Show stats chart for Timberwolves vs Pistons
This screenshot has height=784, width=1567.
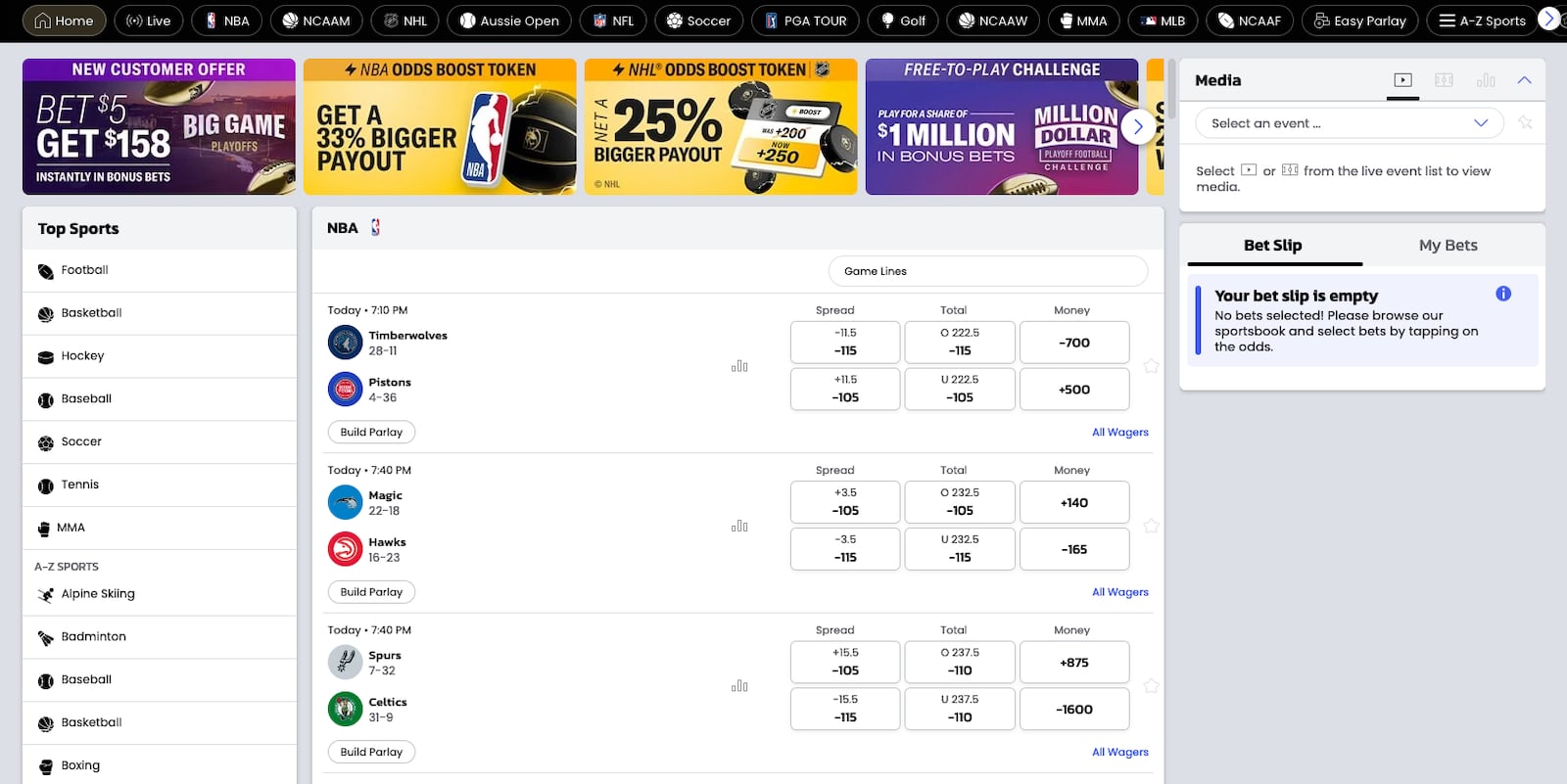[739, 366]
